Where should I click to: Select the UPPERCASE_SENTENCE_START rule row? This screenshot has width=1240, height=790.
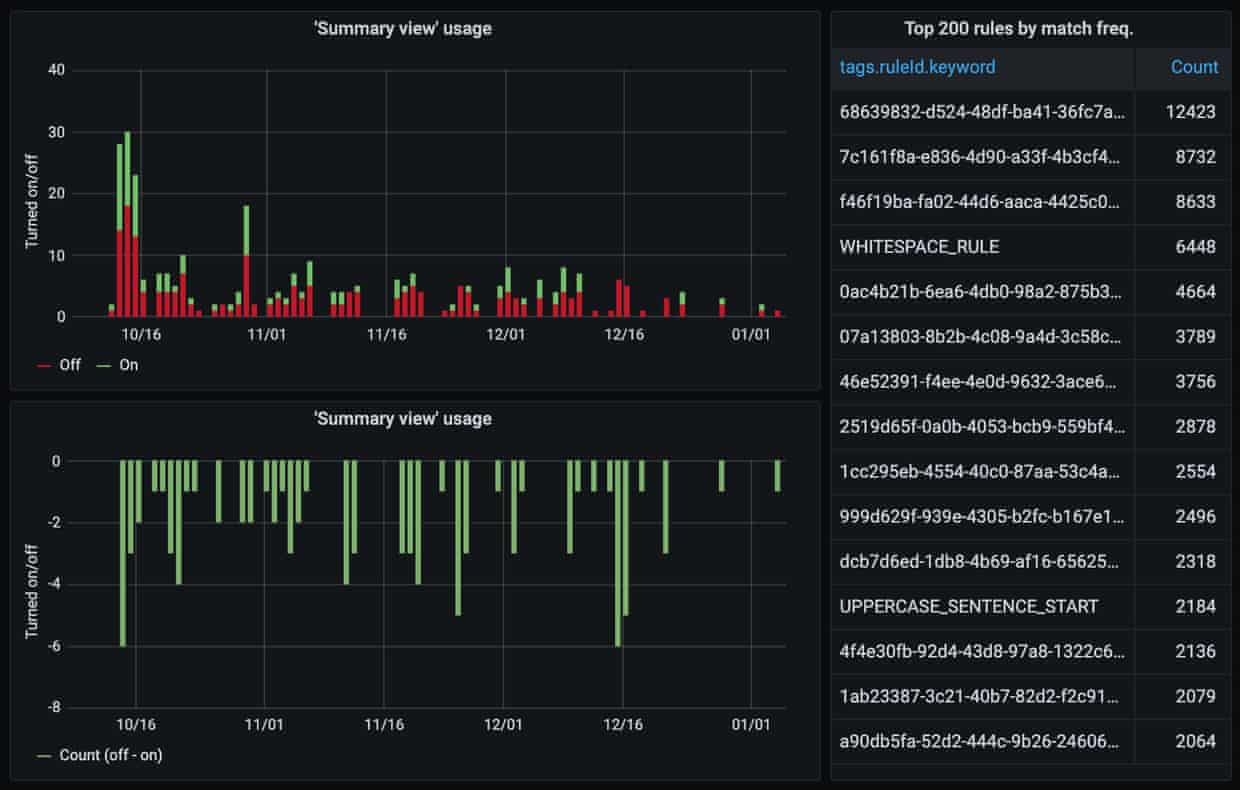(968, 606)
